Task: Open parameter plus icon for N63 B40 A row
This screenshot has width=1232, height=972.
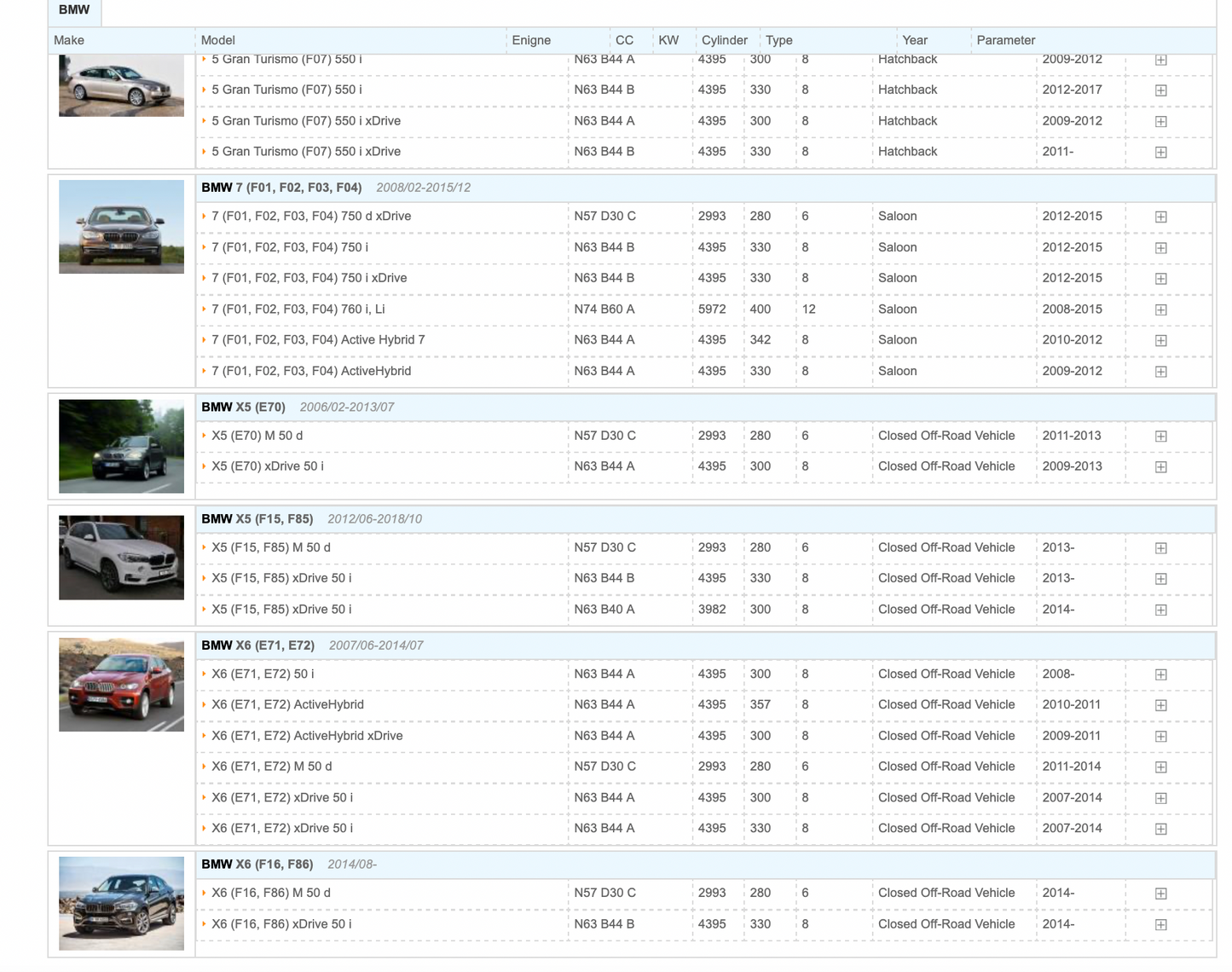Action: click(x=1160, y=610)
